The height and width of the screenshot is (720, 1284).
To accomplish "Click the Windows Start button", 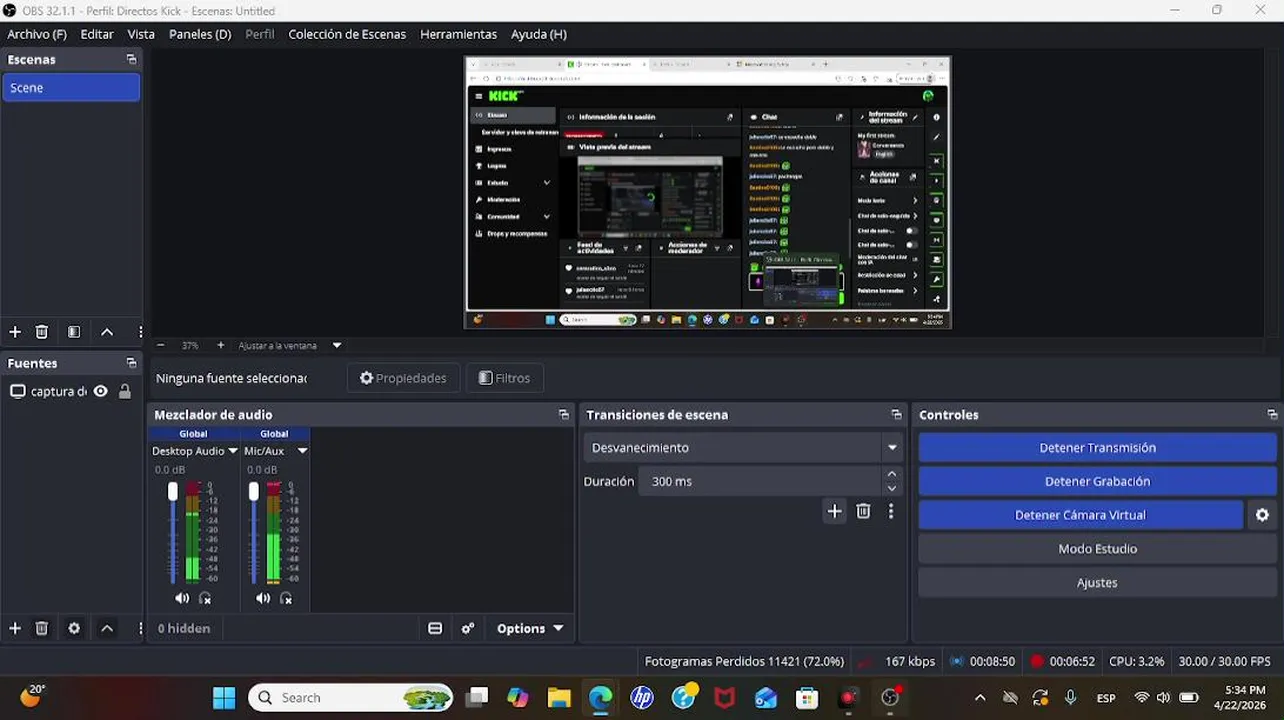I will [x=224, y=697].
